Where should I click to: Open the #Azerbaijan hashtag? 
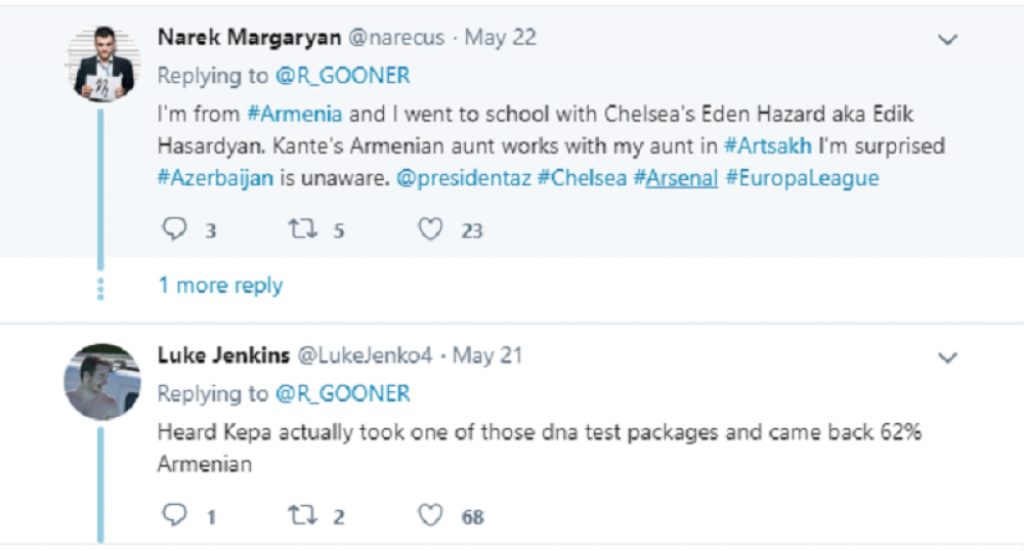(215, 179)
